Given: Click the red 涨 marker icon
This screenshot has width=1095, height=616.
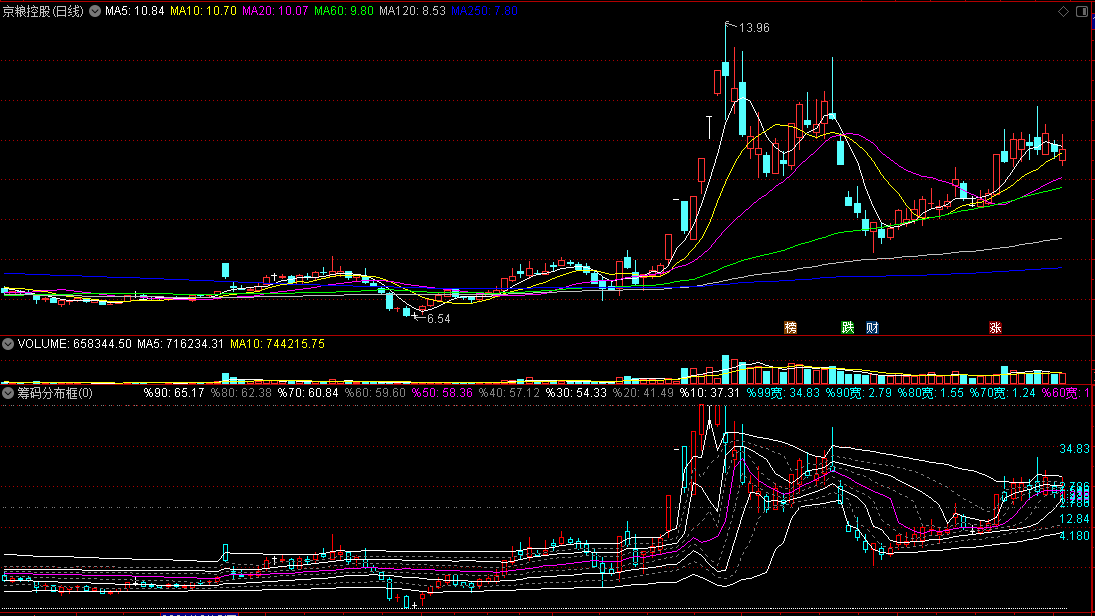Looking at the screenshot, I should (995, 328).
